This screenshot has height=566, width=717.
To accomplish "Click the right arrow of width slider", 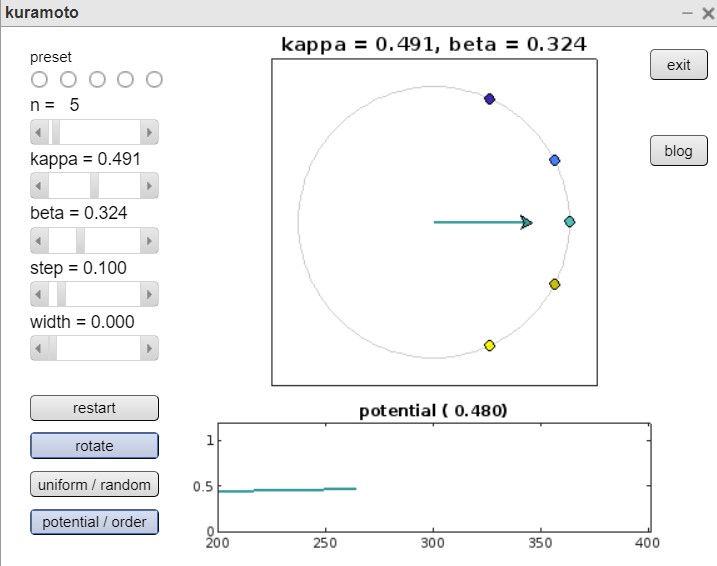I will click(150, 348).
